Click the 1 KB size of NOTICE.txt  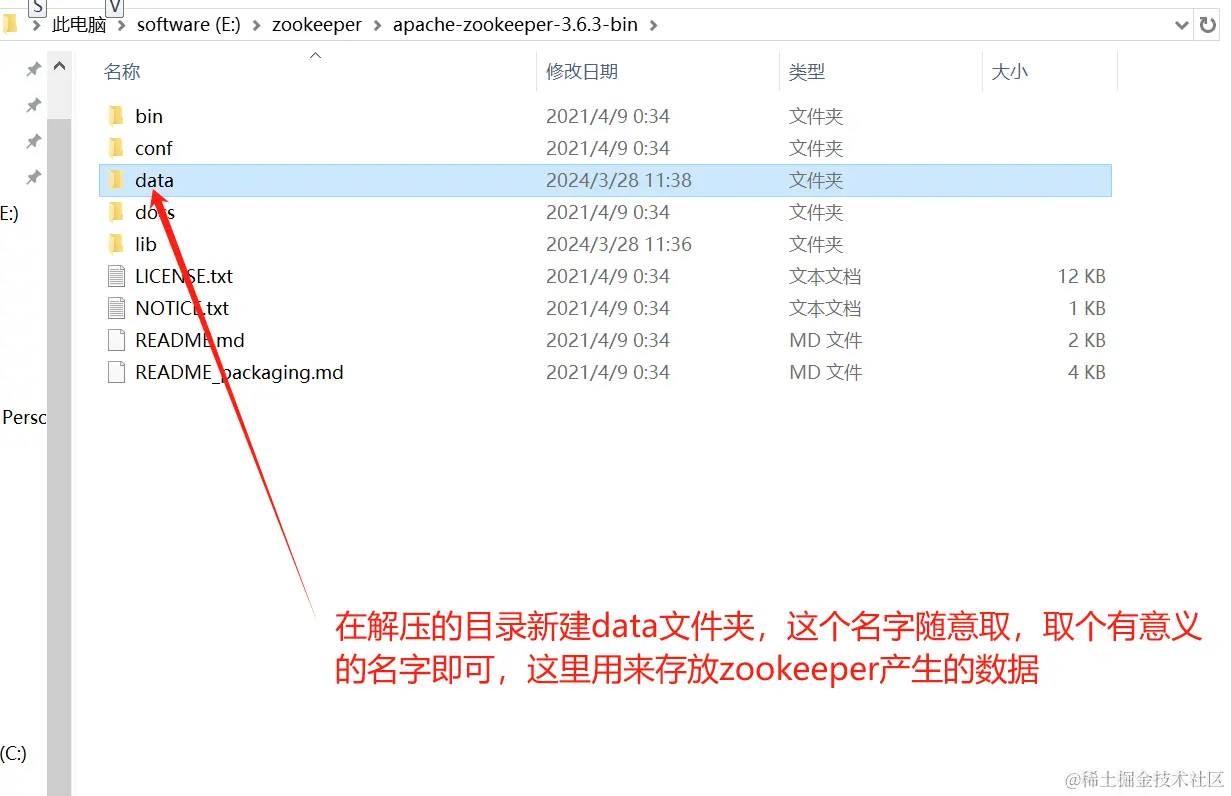click(1087, 308)
